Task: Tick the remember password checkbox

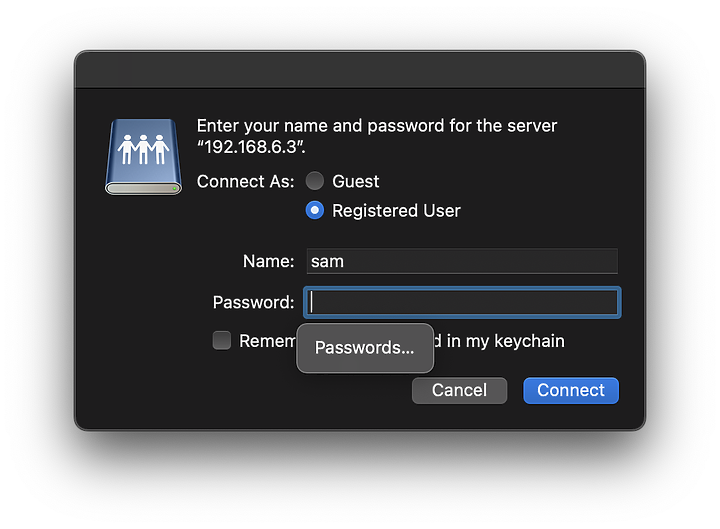Action: (222, 341)
